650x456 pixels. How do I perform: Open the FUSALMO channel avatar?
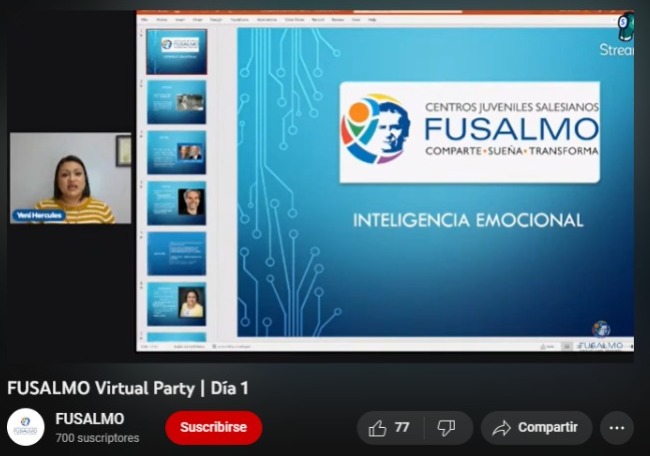tap(26, 428)
